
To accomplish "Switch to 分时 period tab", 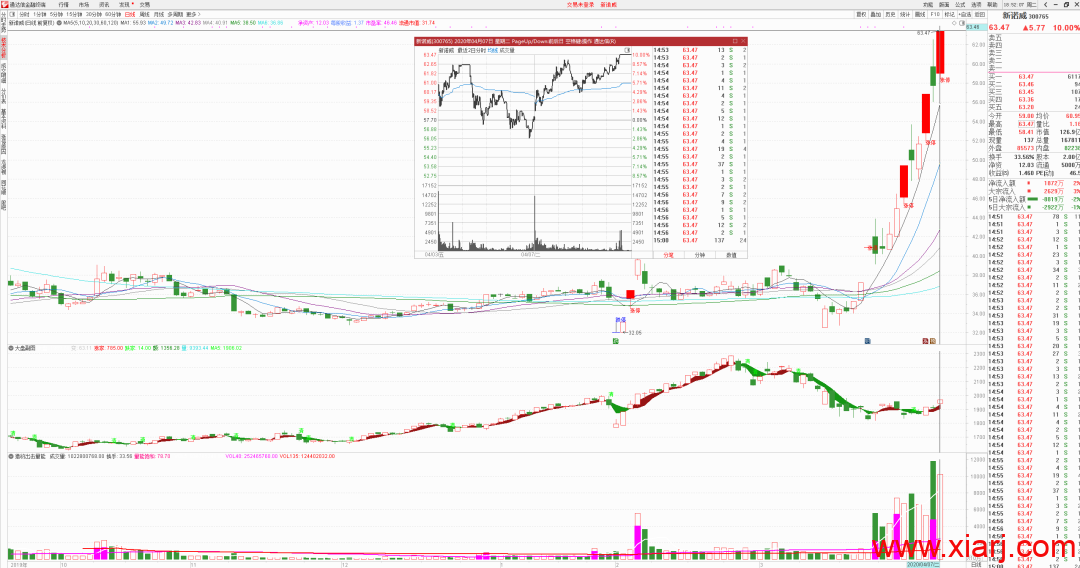I will (x=24, y=14).
